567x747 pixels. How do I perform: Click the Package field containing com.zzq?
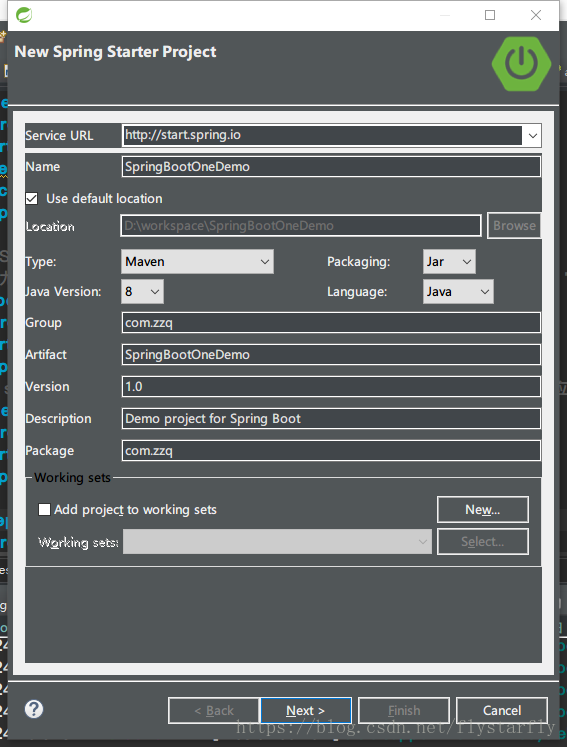click(x=331, y=450)
